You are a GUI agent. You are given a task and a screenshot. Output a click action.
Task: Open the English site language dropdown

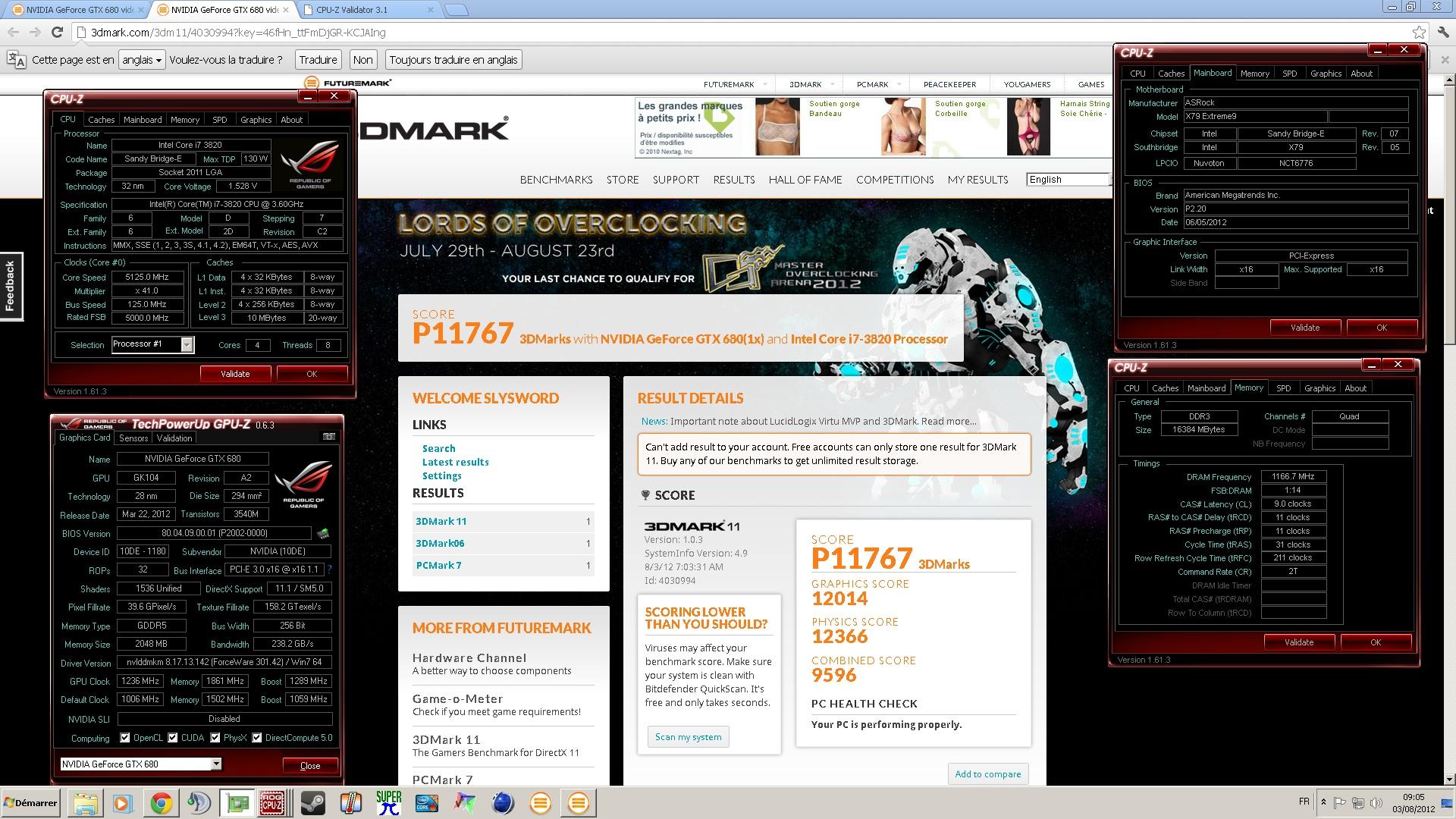coord(1070,180)
